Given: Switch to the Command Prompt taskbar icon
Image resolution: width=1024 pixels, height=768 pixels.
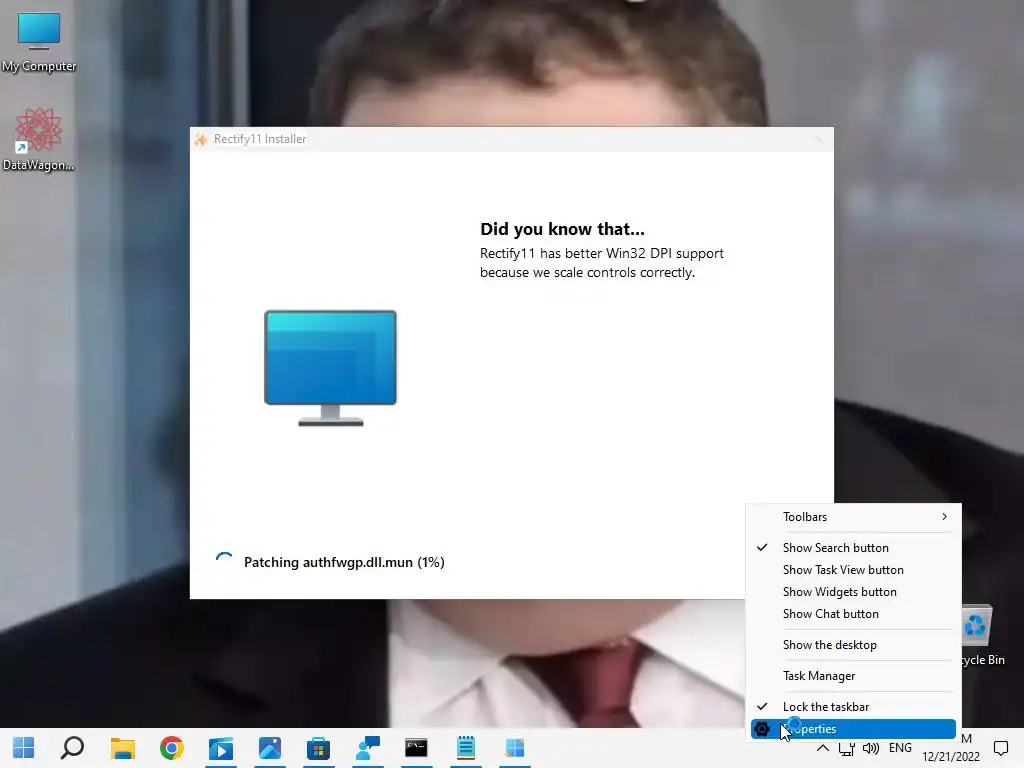Looking at the screenshot, I should [x=416, y=748].
